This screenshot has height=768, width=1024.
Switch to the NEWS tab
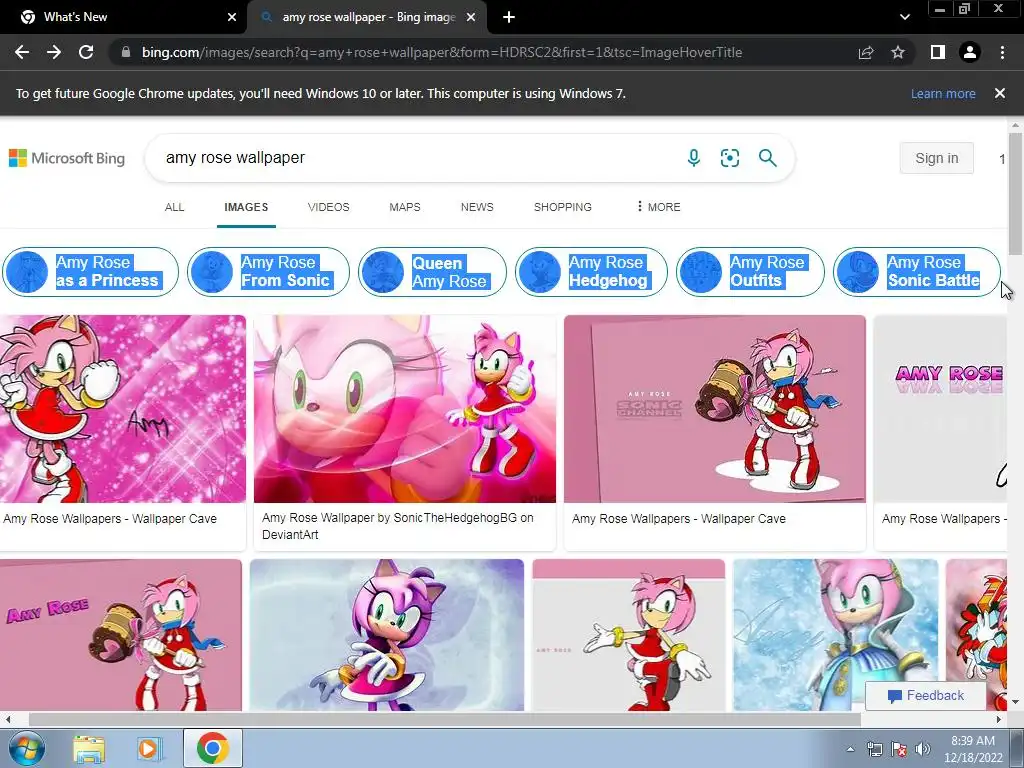click(x=477, y=207)
